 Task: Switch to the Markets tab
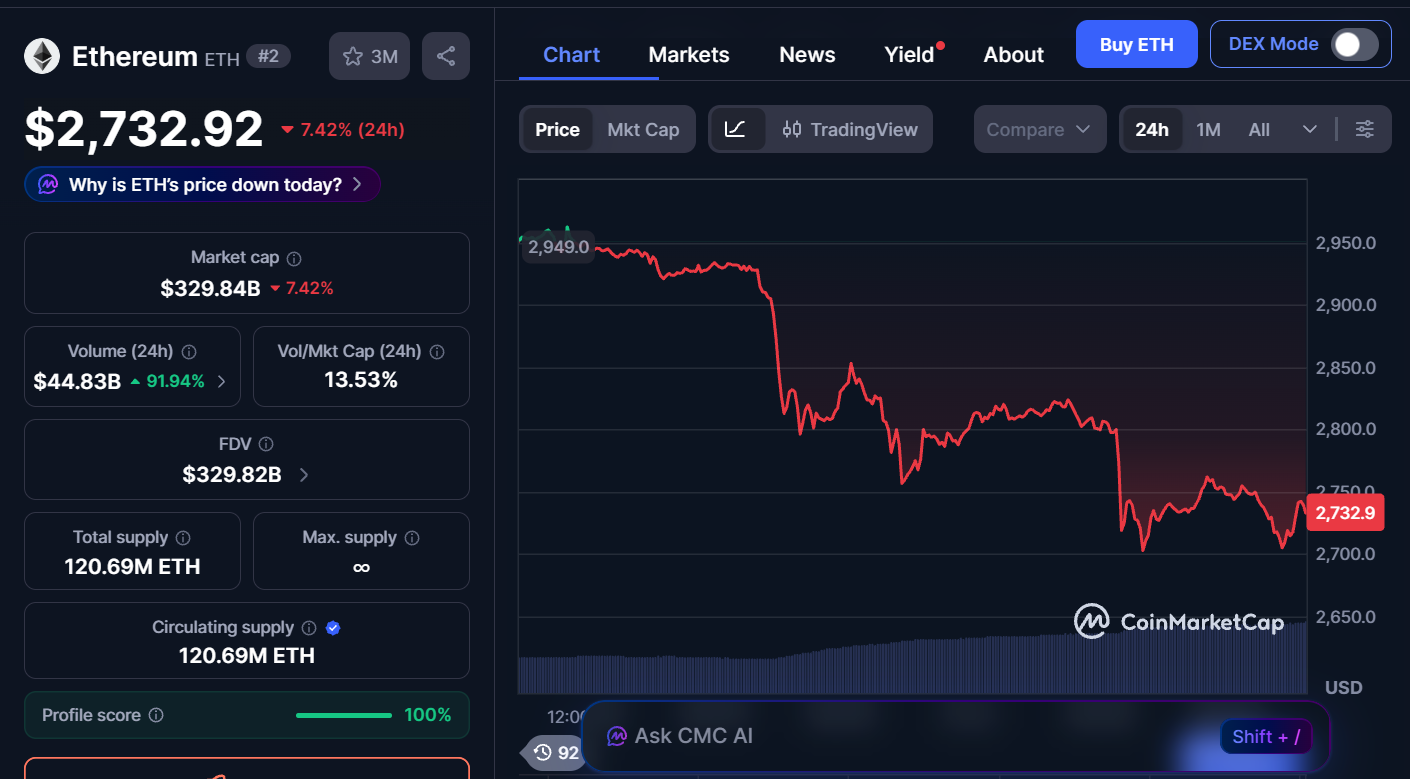coord(689,54)
